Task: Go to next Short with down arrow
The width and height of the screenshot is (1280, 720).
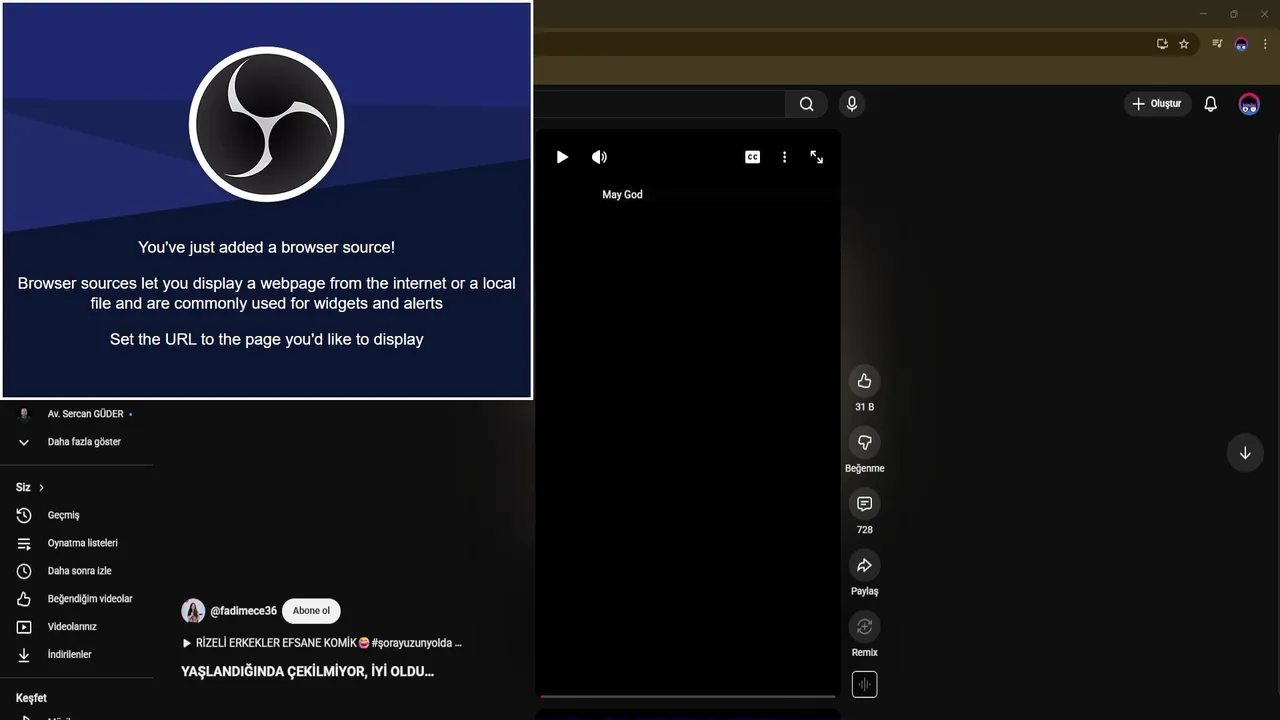Action: click(x=1245, y=453)
